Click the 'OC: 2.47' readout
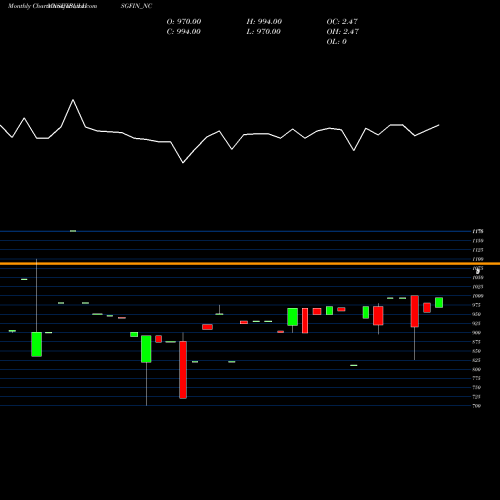The height and width of the screenshot is (500, 500). click(342, 22)
